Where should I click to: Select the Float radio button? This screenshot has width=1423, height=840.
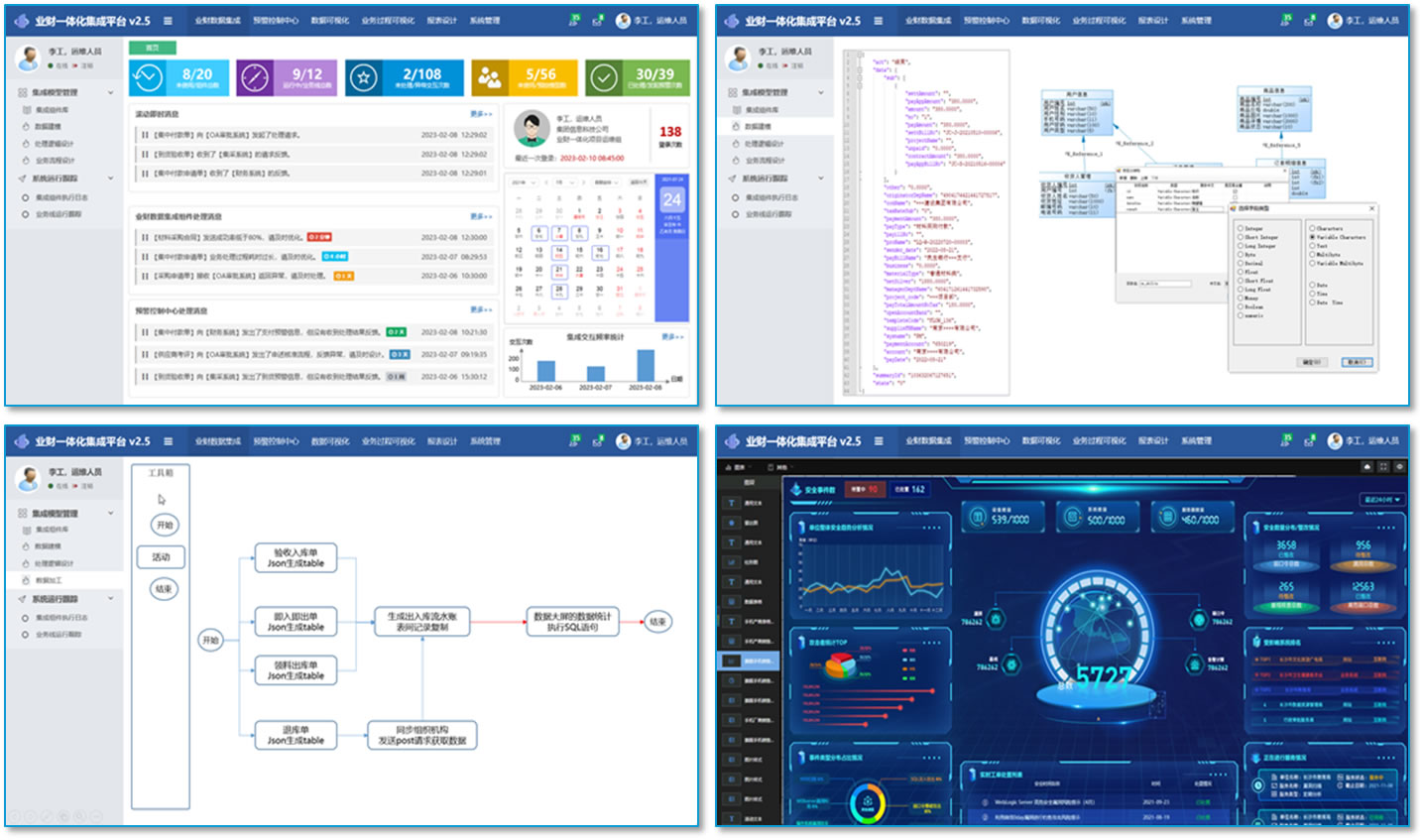pyautogui.click(x=1240, y=272)
